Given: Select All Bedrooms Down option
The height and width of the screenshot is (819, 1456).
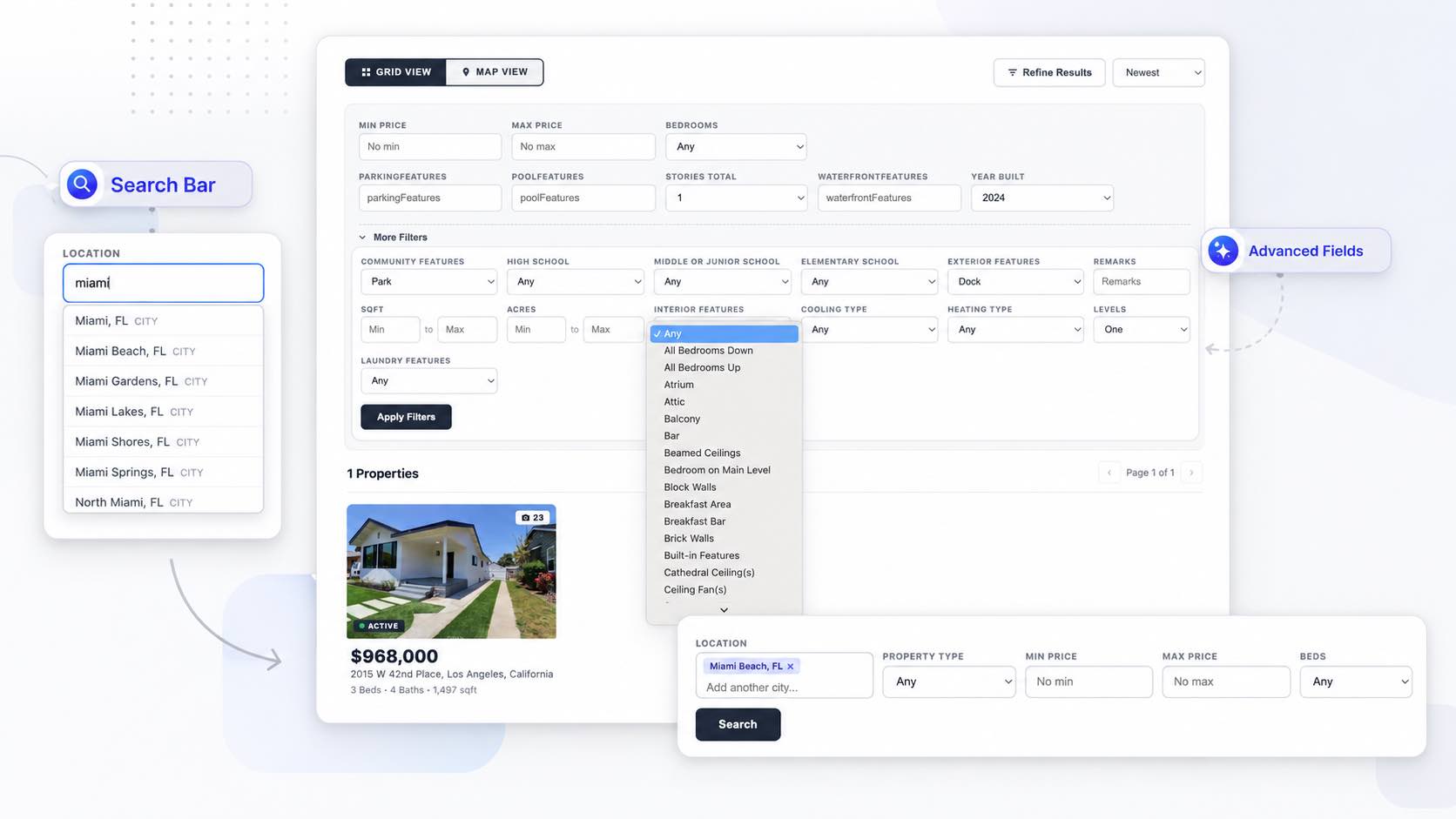Looking at the screenshot, I should tap(724, 351).
